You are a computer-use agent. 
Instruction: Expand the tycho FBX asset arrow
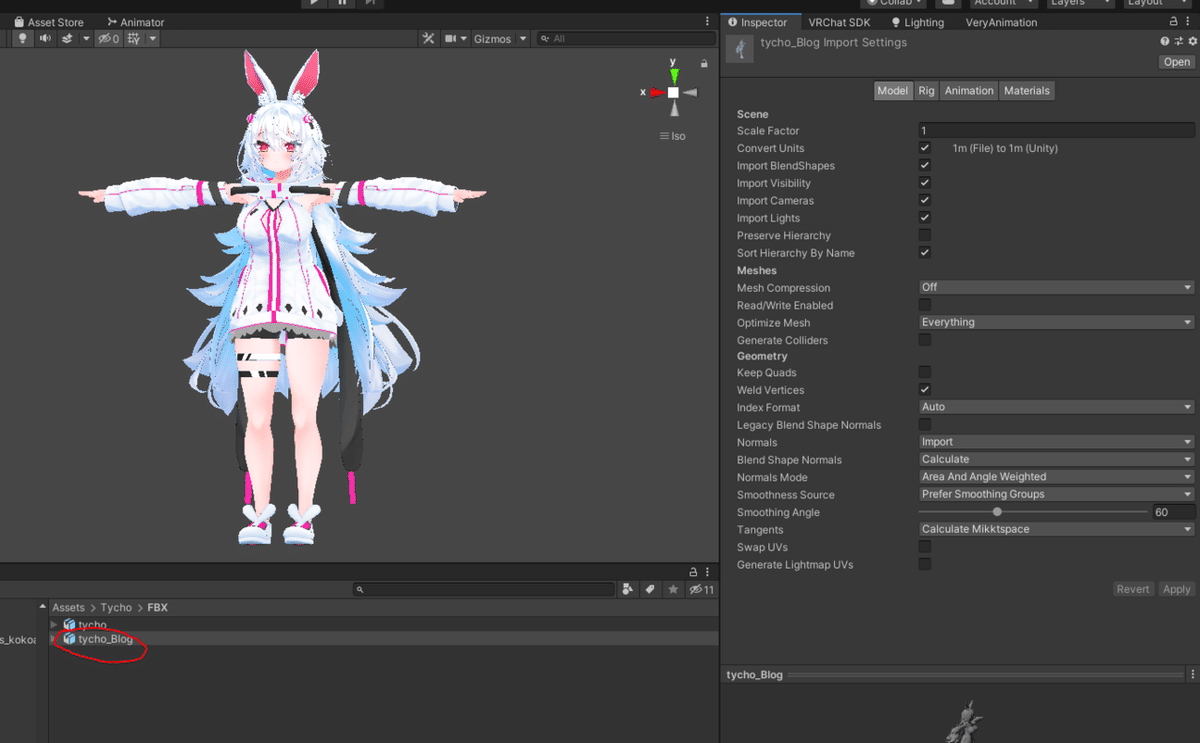[54, 625]
